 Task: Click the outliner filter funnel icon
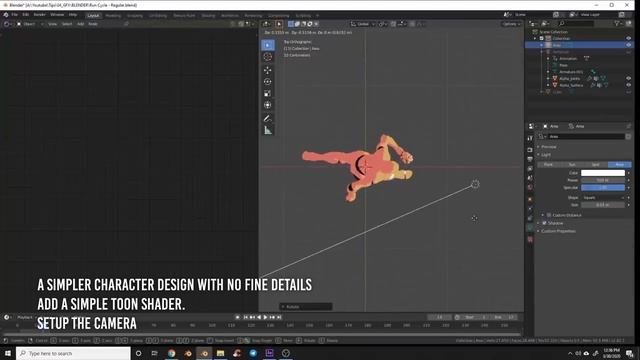coord(617,24)
